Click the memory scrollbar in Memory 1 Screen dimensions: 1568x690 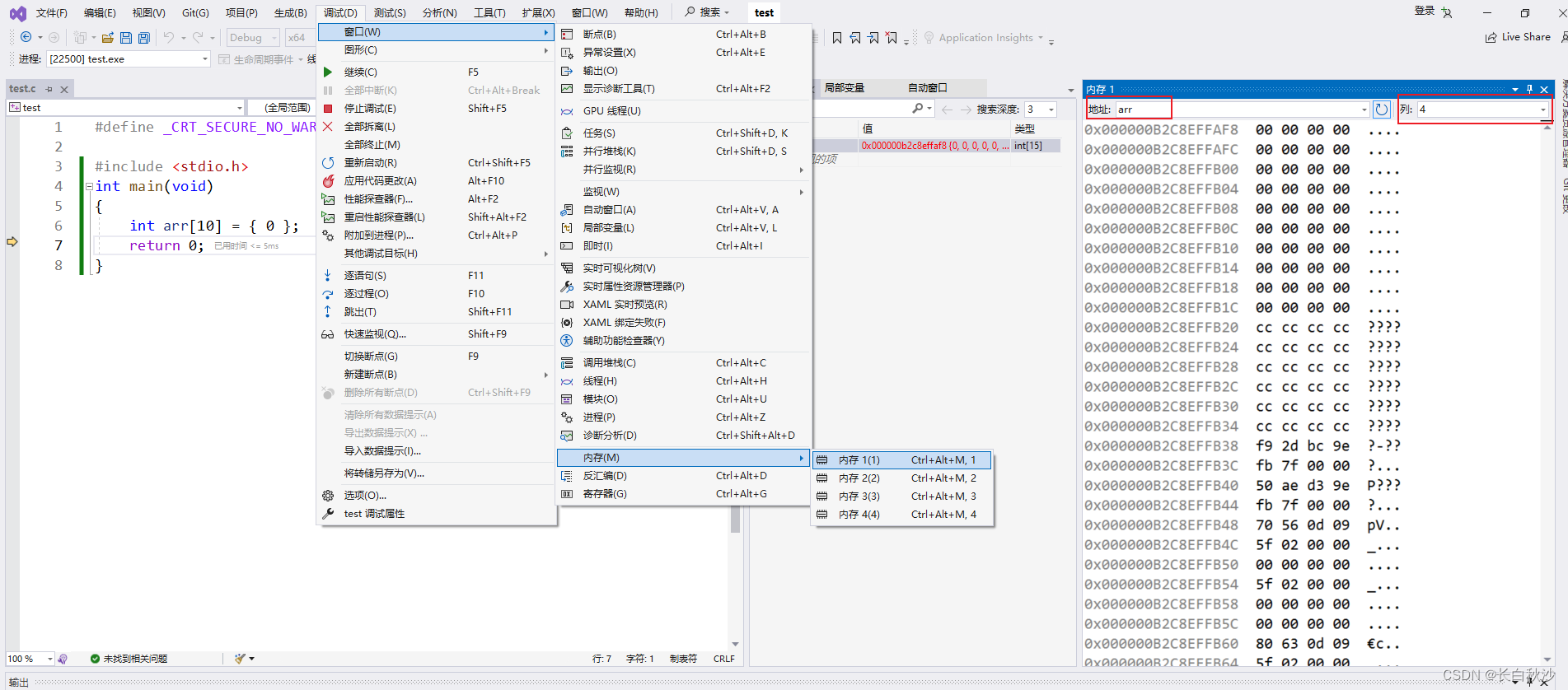coord(1547,392)
